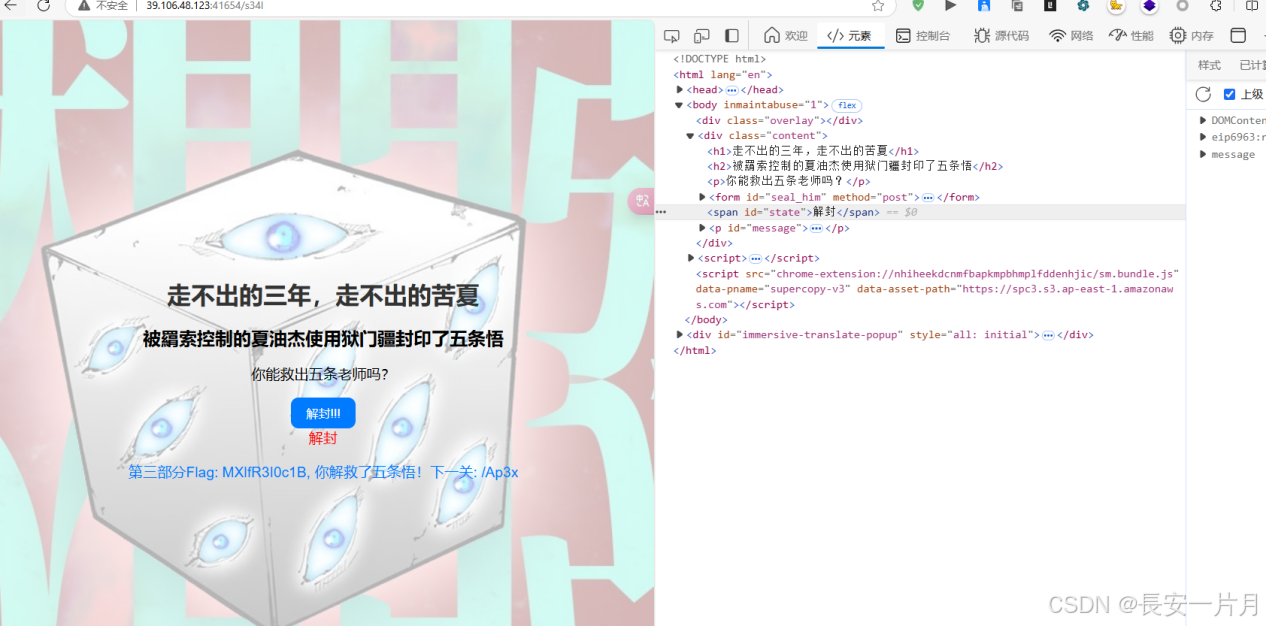Expand the immersive-translate-popup div node

point(680,335)
